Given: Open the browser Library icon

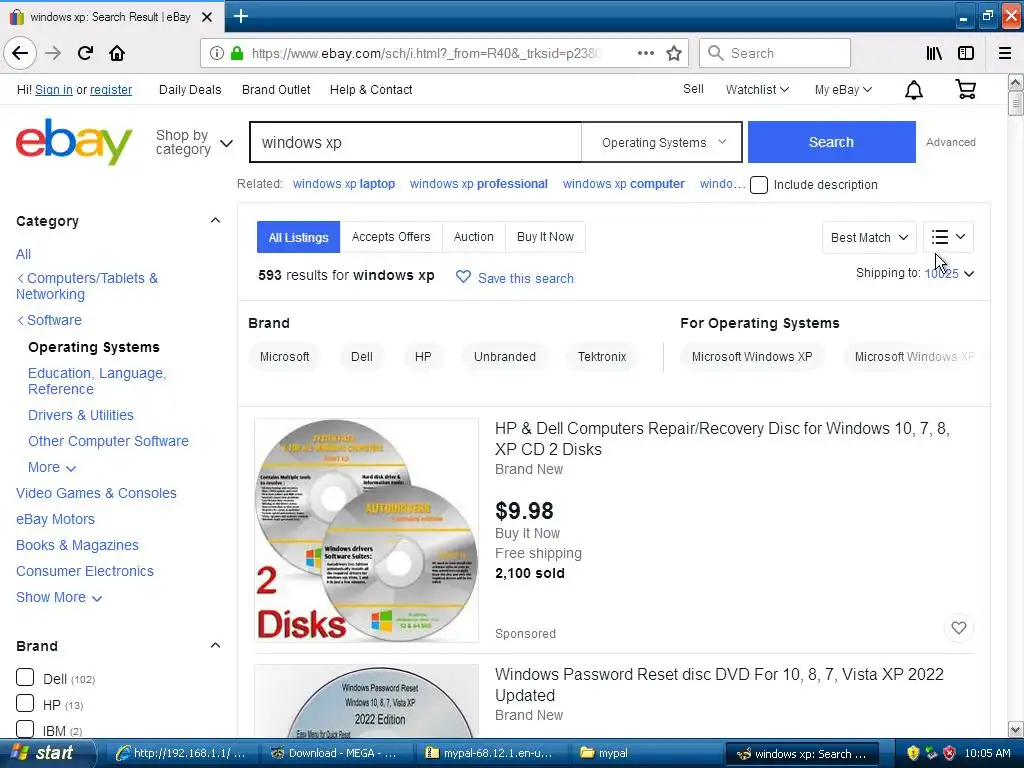Looking at the screenshot, I should tap(934, 53).
